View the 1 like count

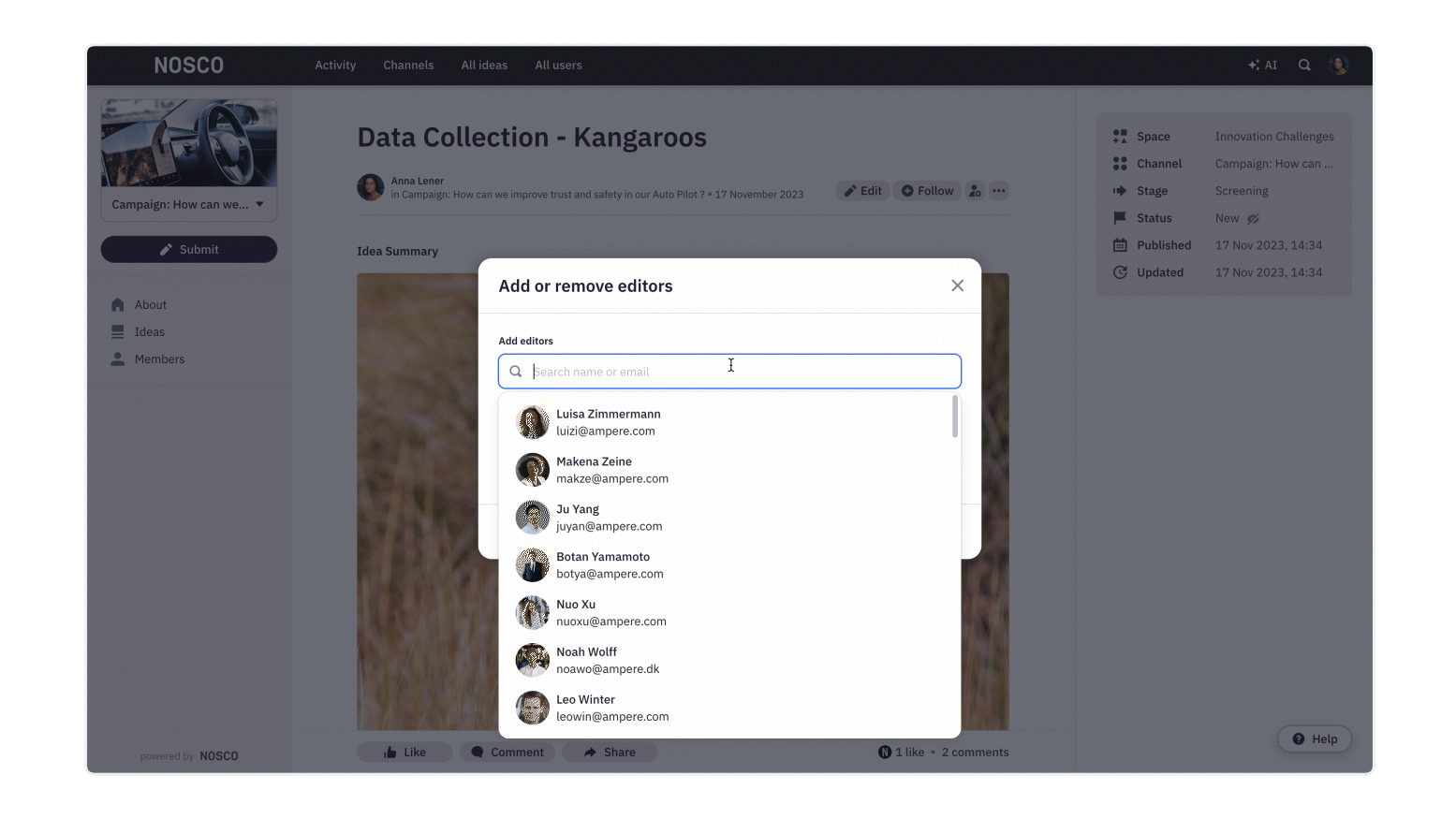click(901, 753)
